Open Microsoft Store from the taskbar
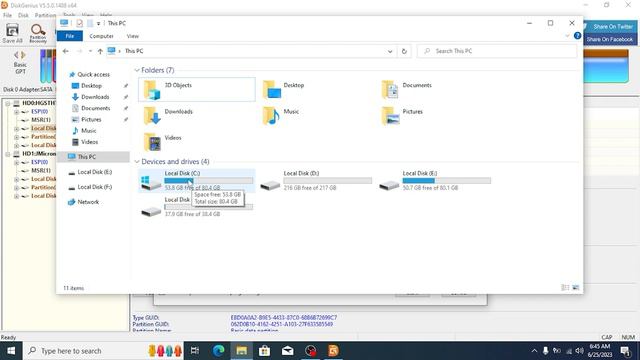Viewport: 640px width, 360px height. tap(264, 351)
